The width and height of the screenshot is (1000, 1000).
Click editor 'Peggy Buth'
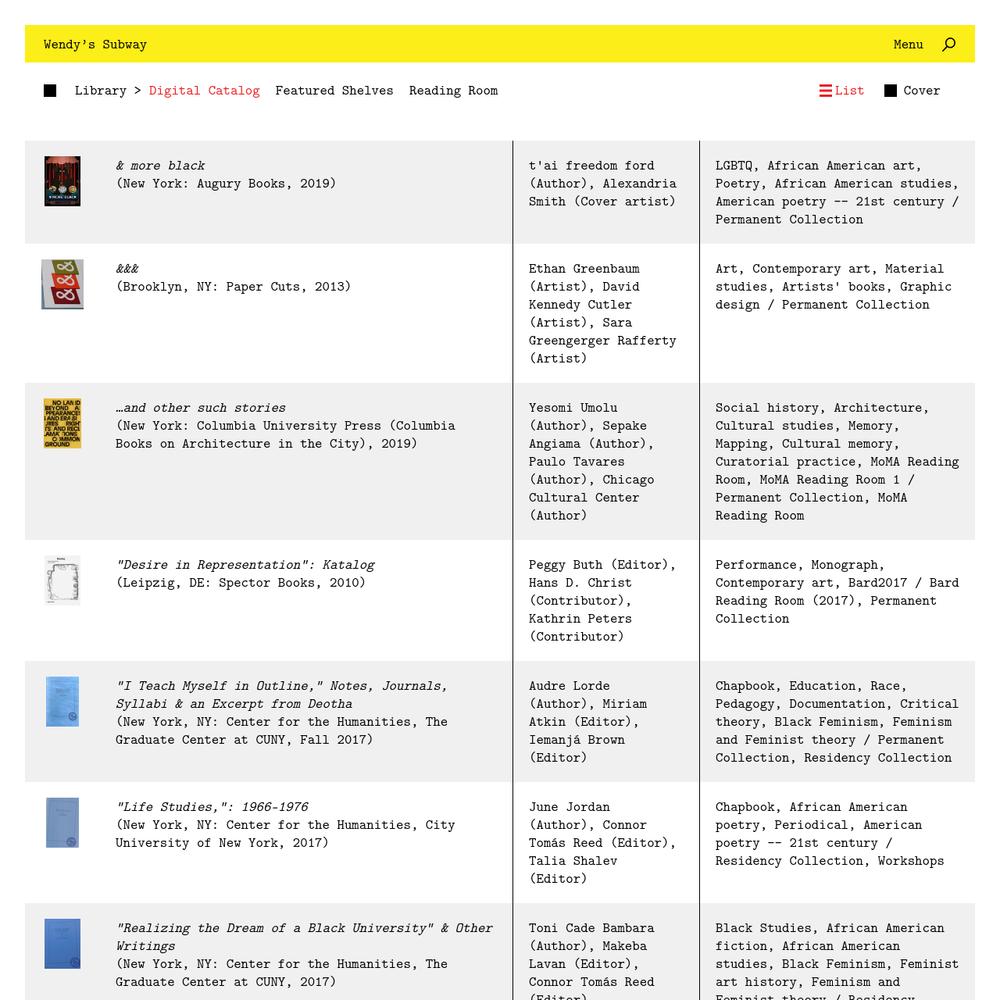[565, 564]
